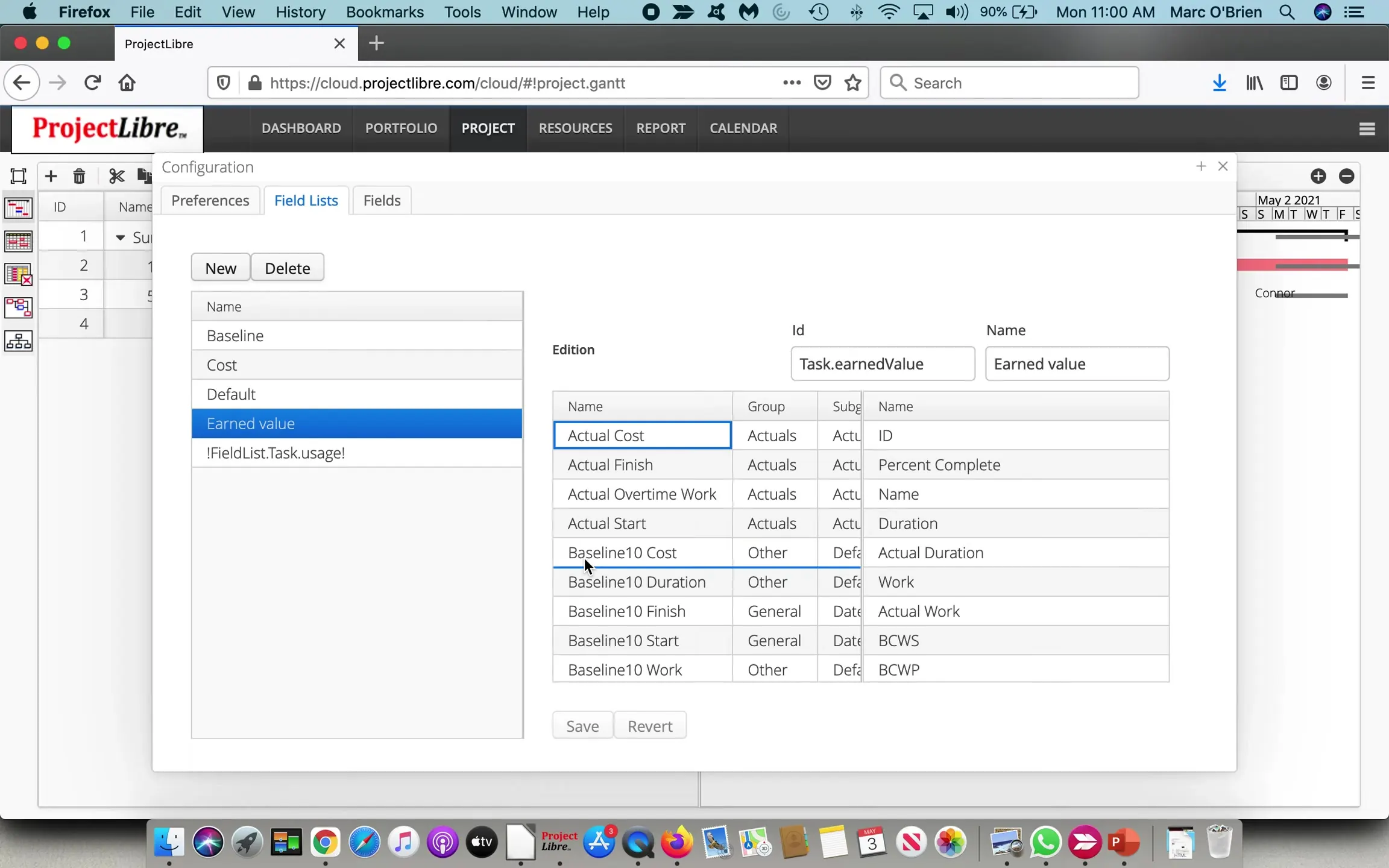This screenshot has height=868, width=1389.
Task: Bookmark this page with the star icon
Action: pos(852,83)
